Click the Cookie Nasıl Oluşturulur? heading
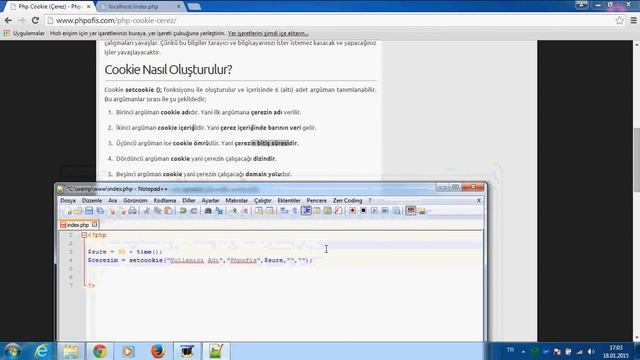 coord(168,70)
